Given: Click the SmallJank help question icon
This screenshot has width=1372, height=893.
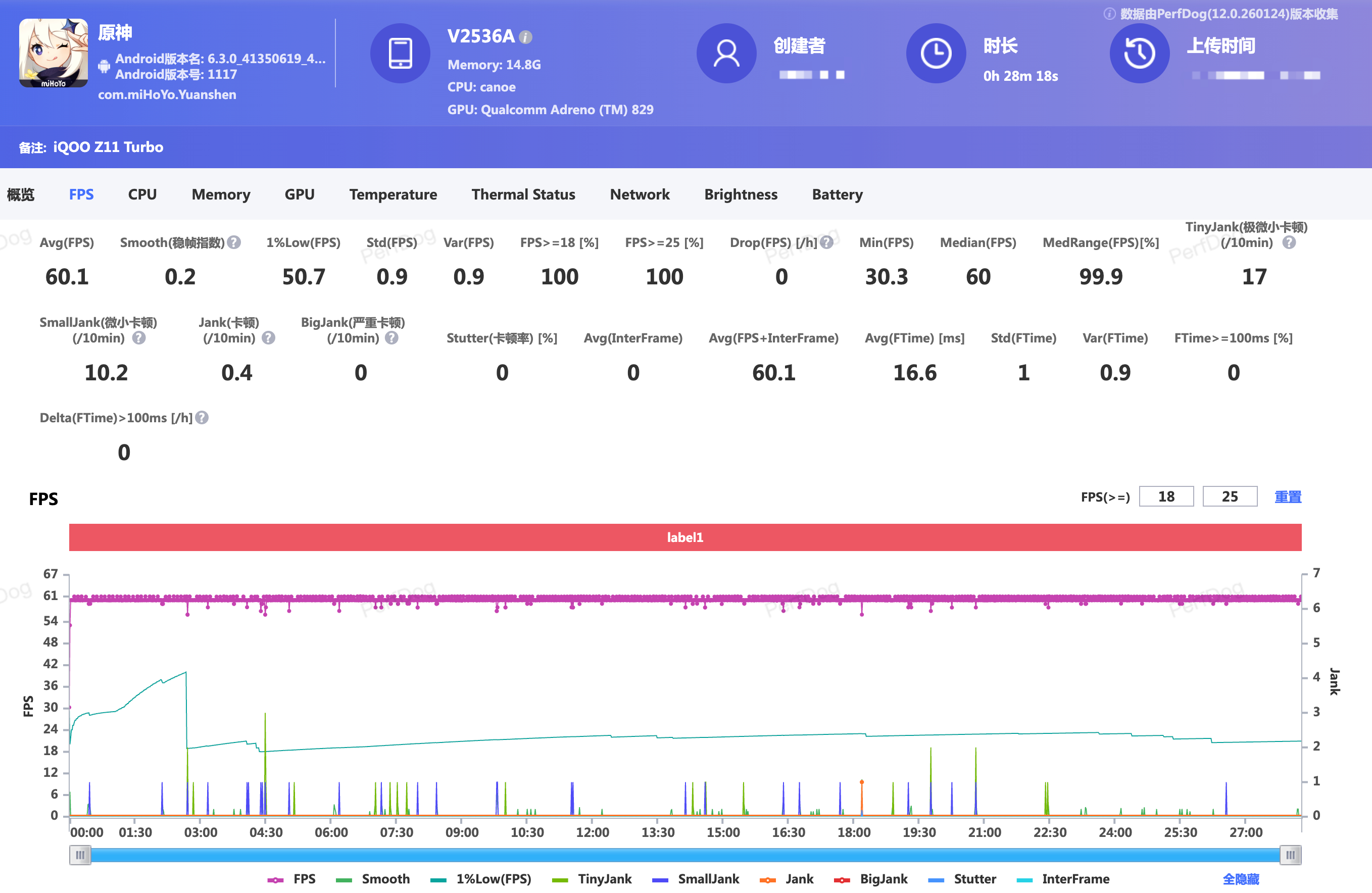Looking at the screenshot, I should (x=139, y=338).
